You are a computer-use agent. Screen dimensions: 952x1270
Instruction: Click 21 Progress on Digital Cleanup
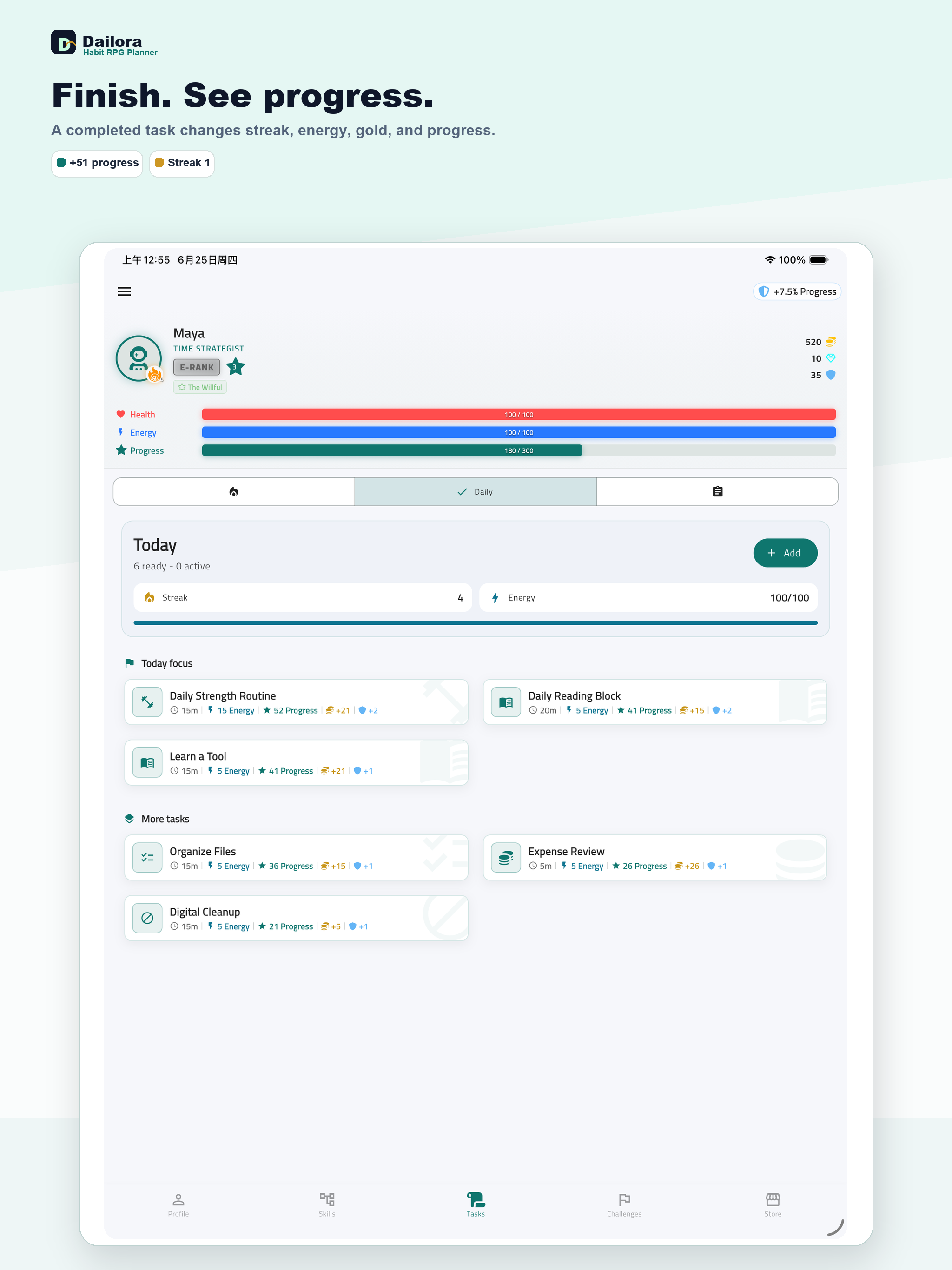click(x=286, y=926)
